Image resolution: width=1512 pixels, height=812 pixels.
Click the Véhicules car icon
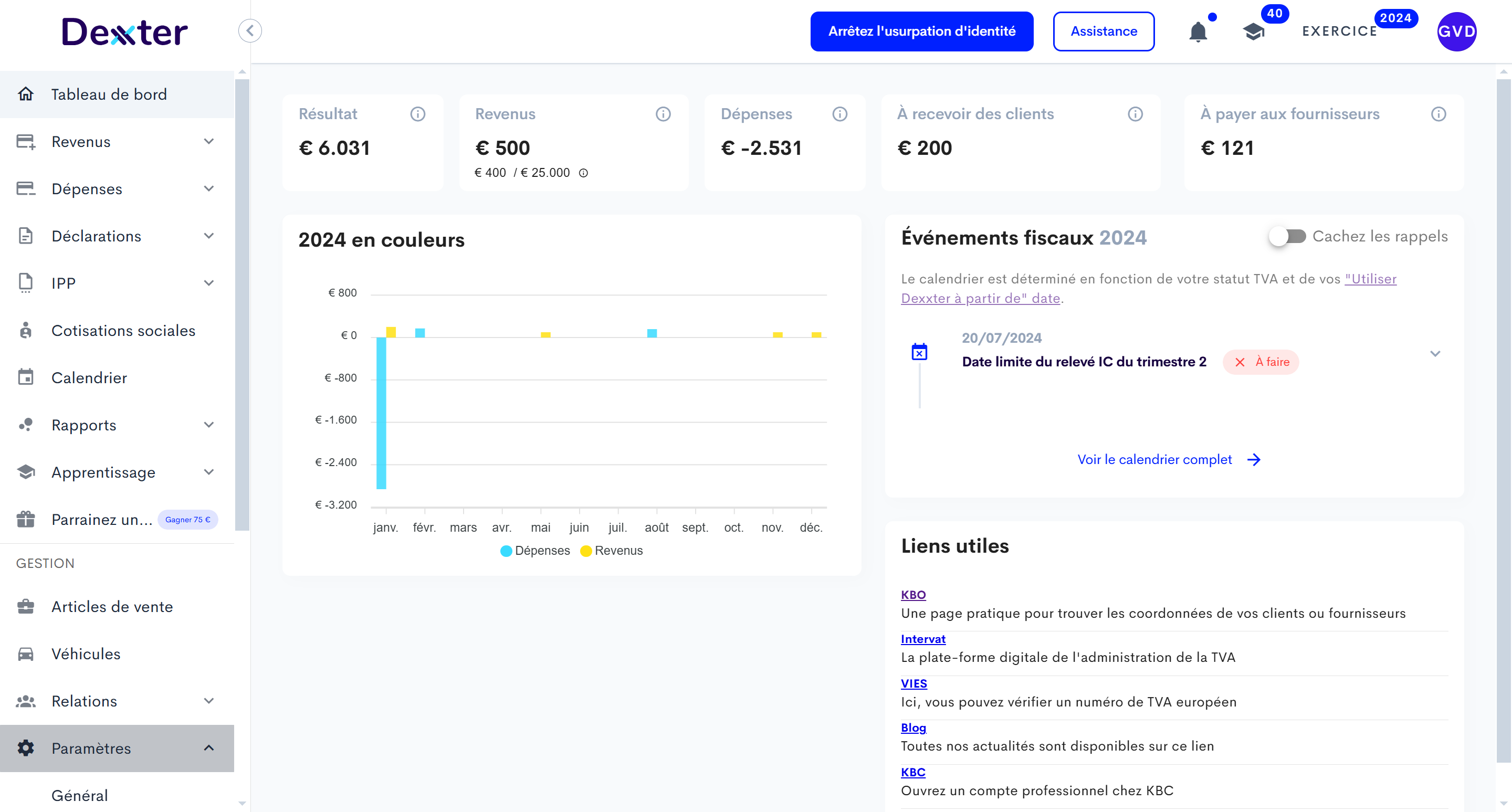26,653
